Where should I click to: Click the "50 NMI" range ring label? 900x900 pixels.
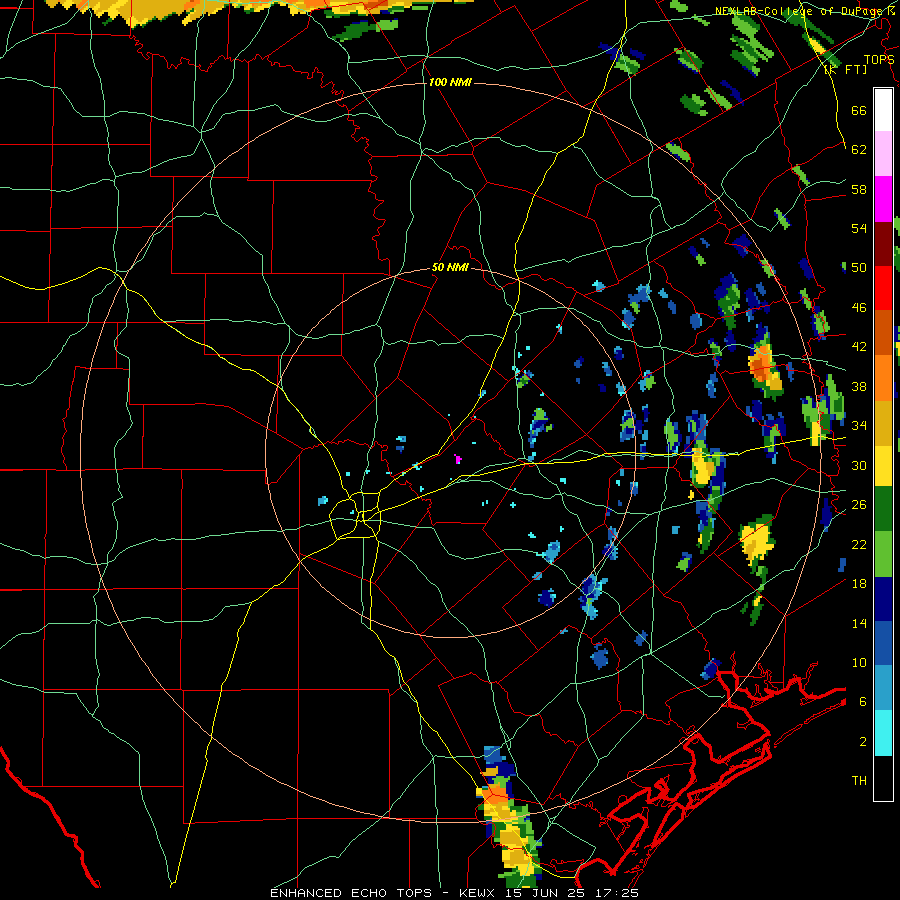coord(450,267)
